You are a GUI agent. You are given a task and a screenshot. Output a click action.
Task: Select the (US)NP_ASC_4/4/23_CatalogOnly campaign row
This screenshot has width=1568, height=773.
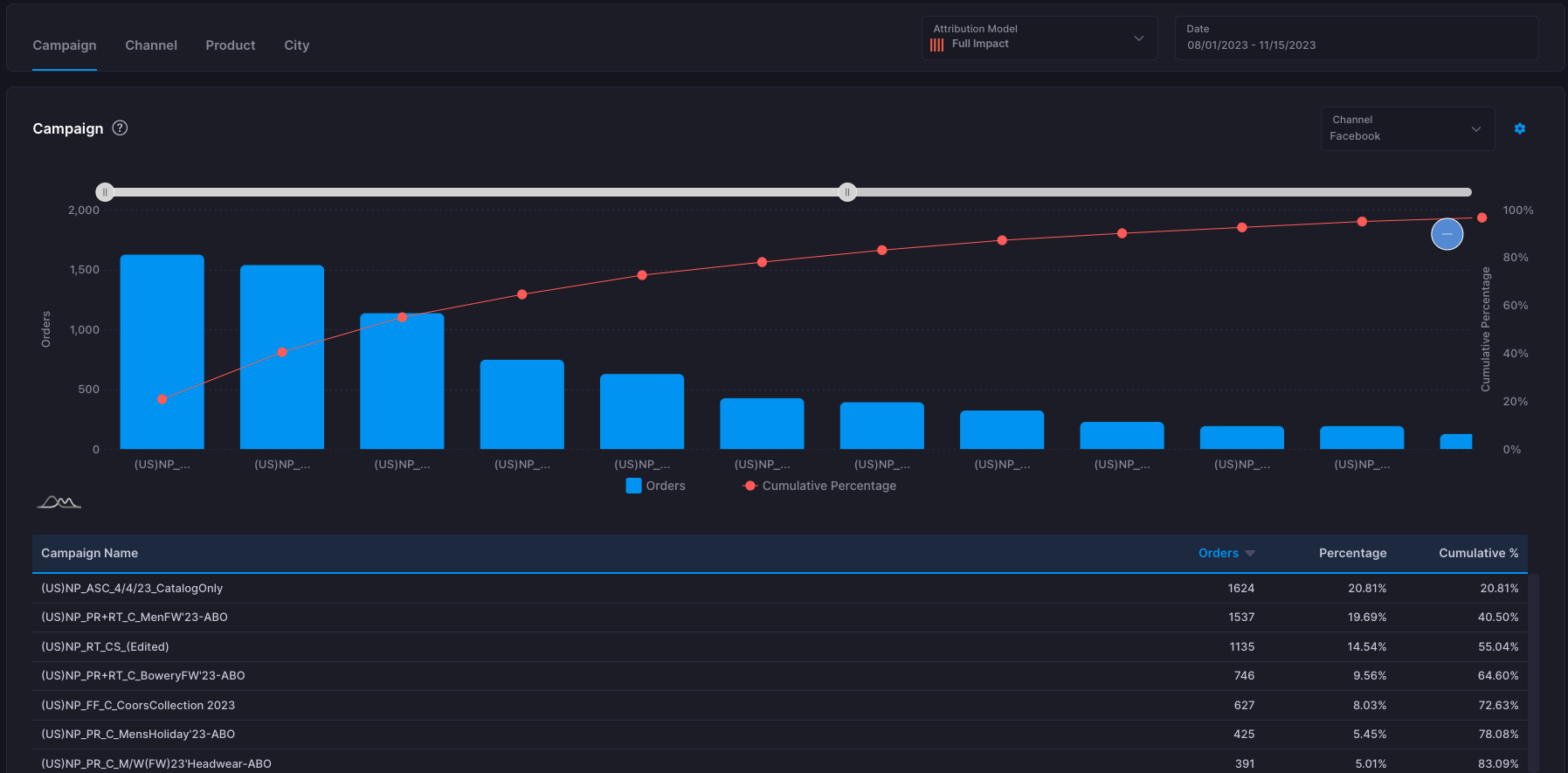pyautogui.click(x=780, y=589)
